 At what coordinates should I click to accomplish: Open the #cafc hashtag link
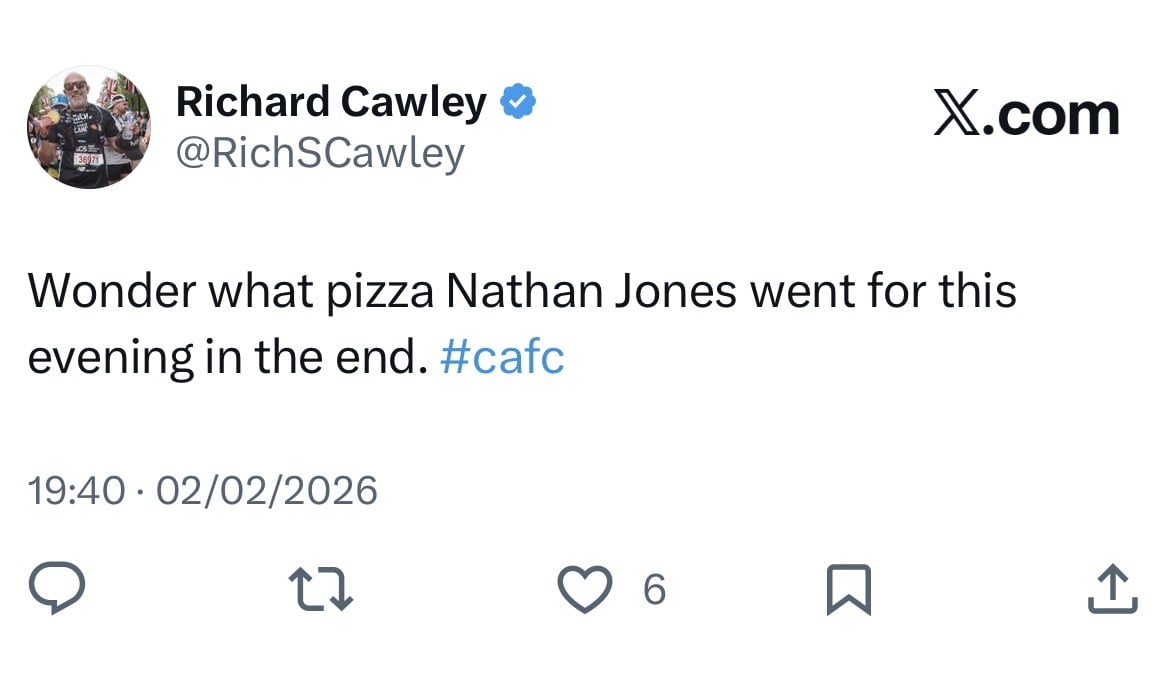502,357
